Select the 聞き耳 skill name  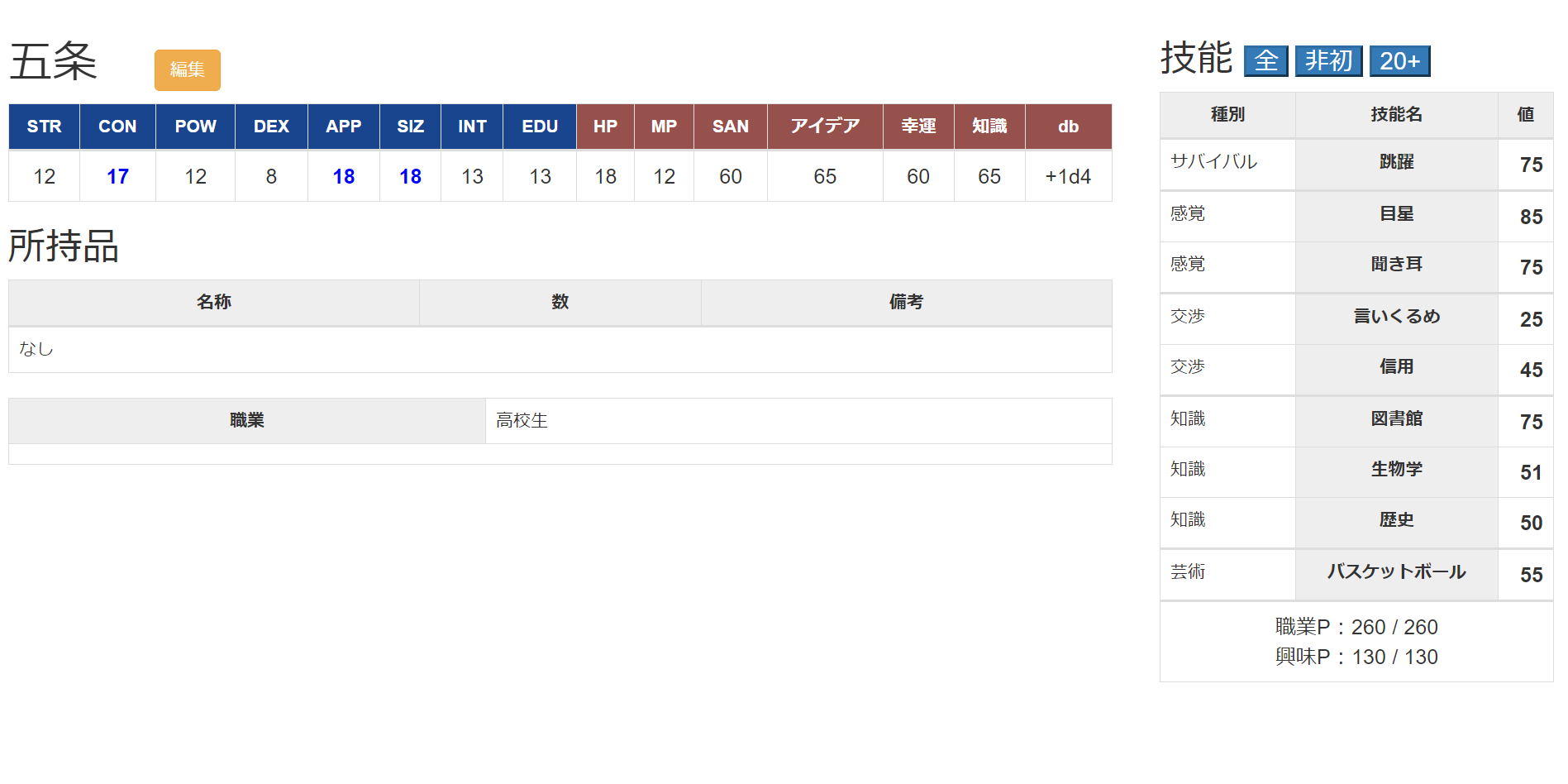(1396, 265)
